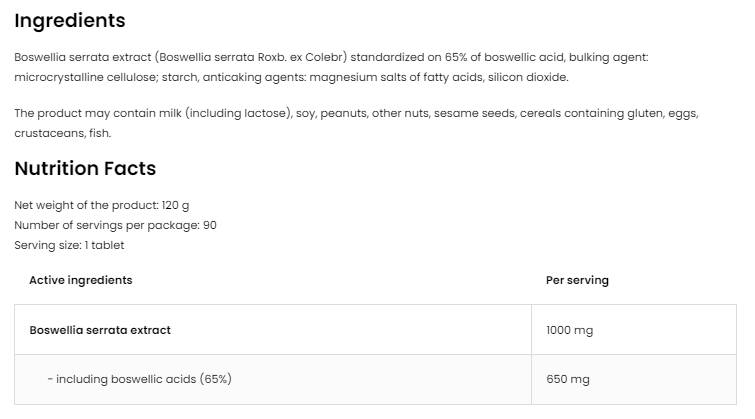
Task: Click the text crustaceans, fish
Action: [x=62, y=133]
